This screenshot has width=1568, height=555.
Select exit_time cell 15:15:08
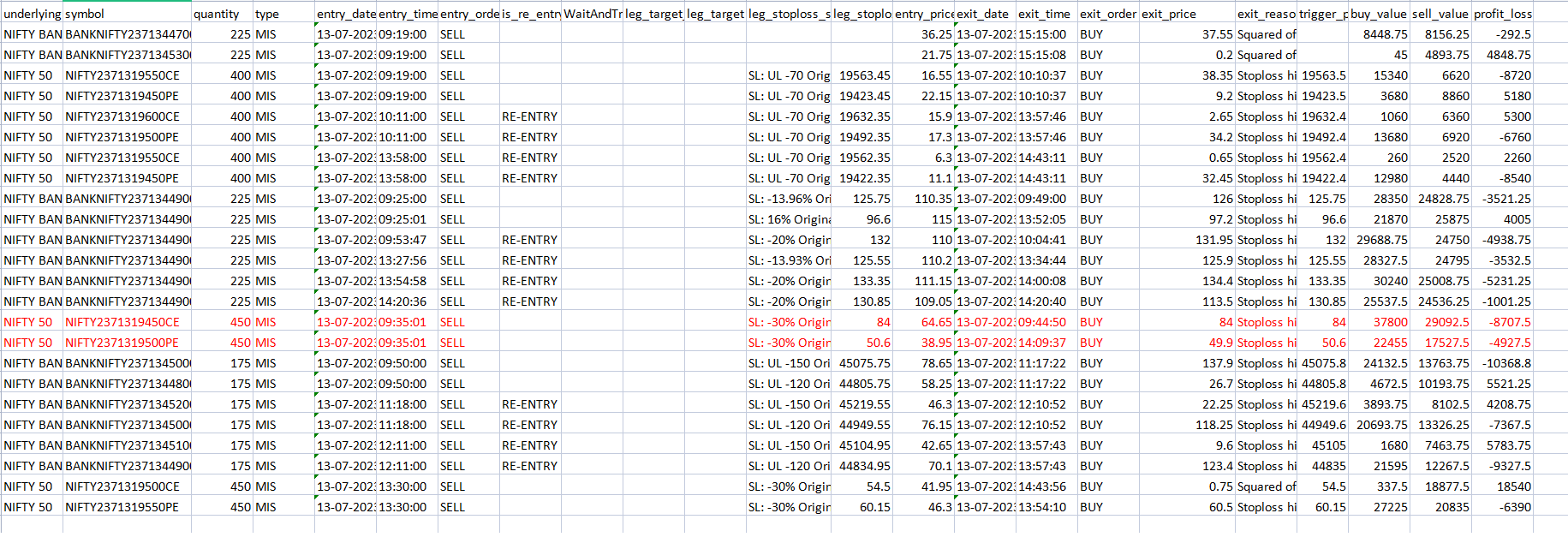coord(1046,55)
